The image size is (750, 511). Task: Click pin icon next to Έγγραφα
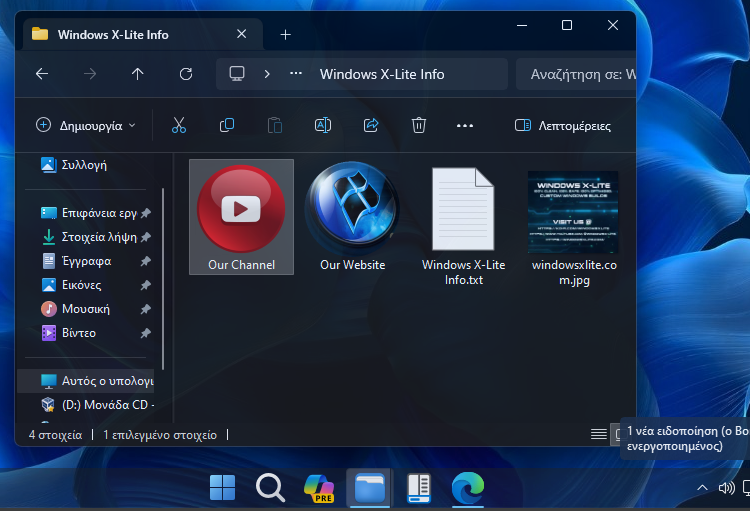pos(146,261)
